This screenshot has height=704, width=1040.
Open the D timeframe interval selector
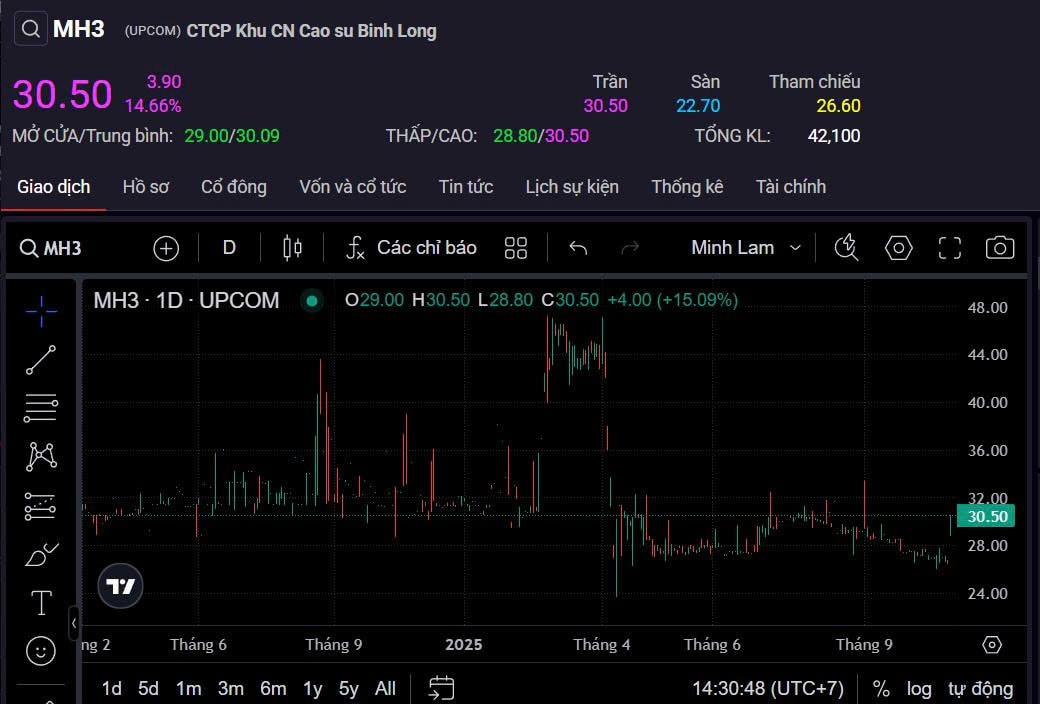tap(229, 248)
